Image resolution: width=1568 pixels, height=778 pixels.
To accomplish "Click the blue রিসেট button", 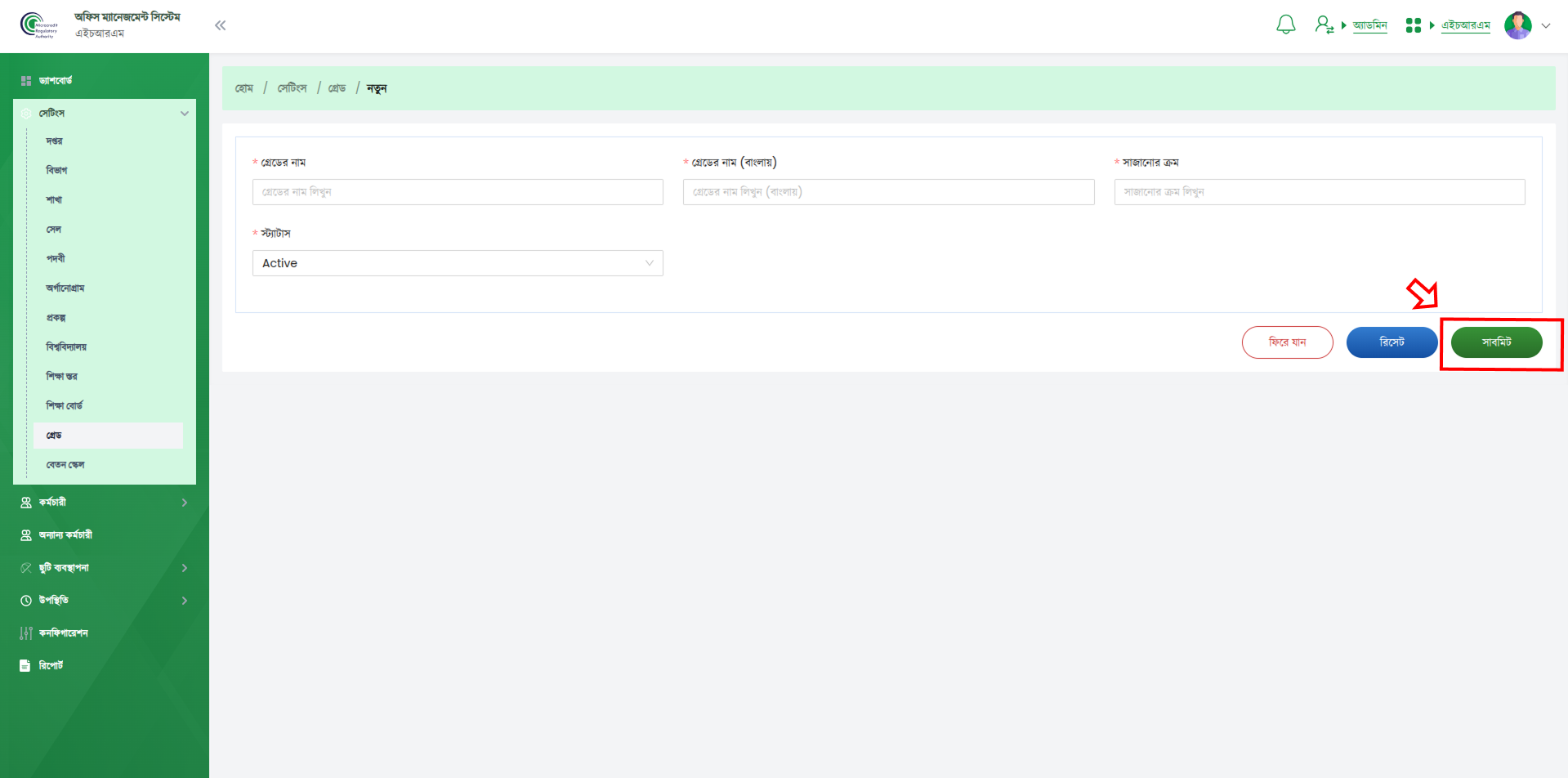I will pos(1392,342).
